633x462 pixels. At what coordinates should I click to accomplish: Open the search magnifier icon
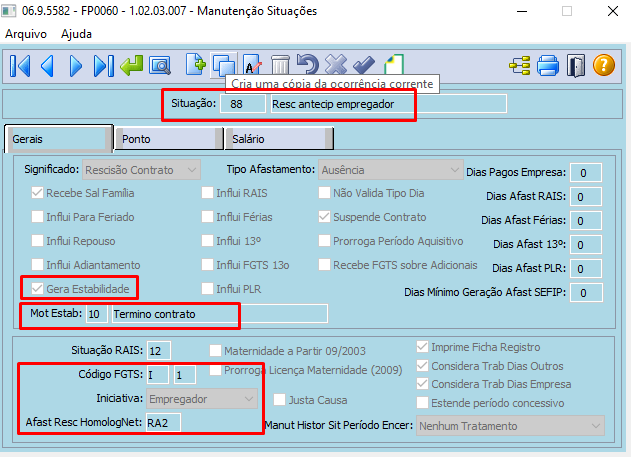[x=160, y=65]
